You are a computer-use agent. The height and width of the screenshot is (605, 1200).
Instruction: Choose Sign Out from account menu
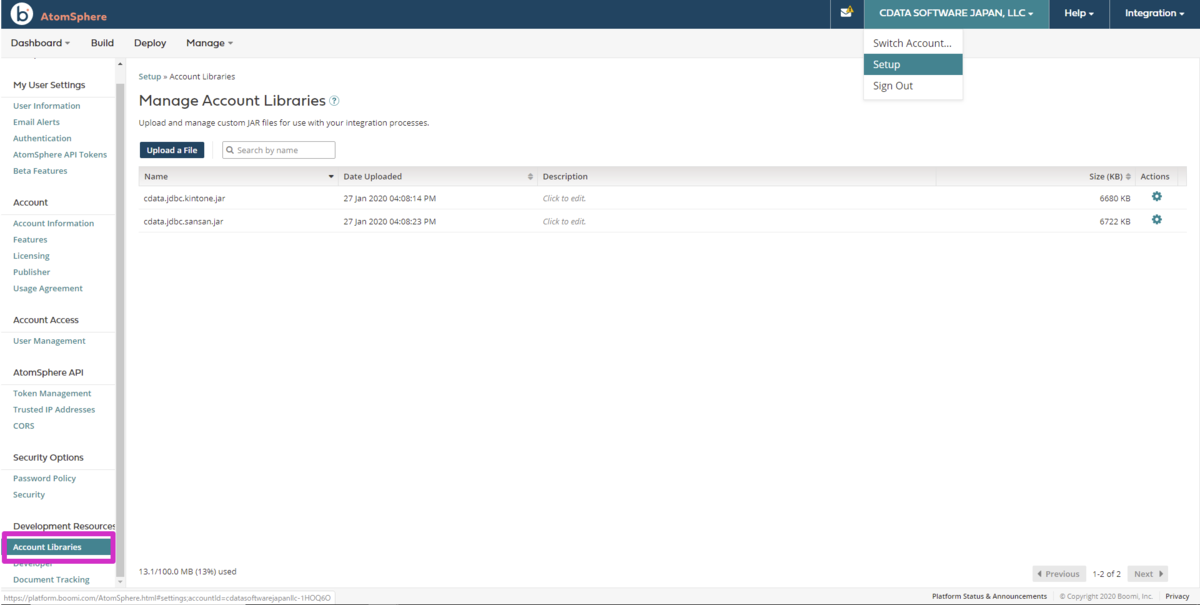[893, 86]
